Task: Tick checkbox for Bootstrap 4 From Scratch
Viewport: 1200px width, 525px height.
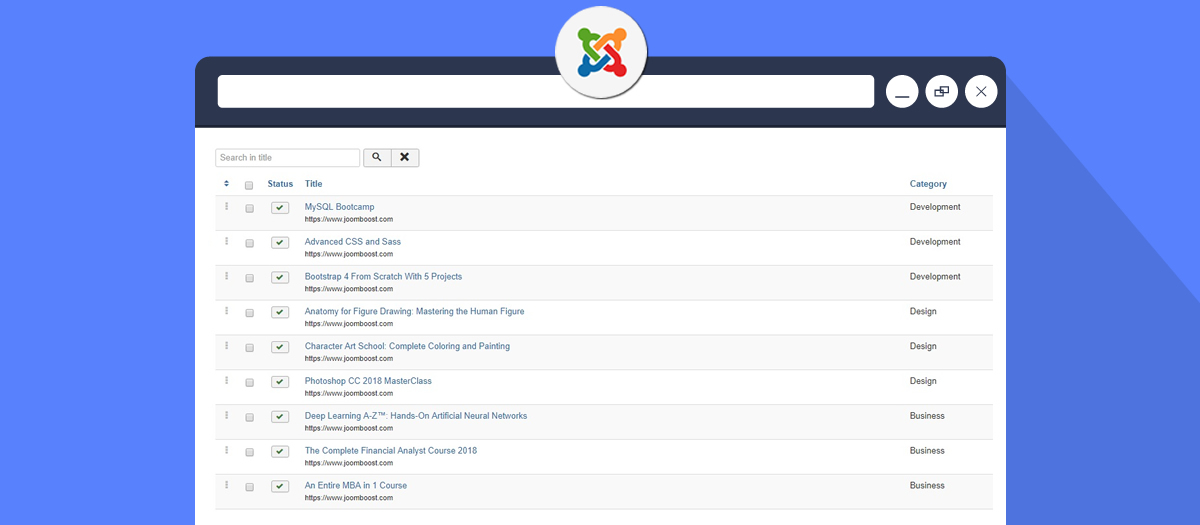Action: pos(249,278)
